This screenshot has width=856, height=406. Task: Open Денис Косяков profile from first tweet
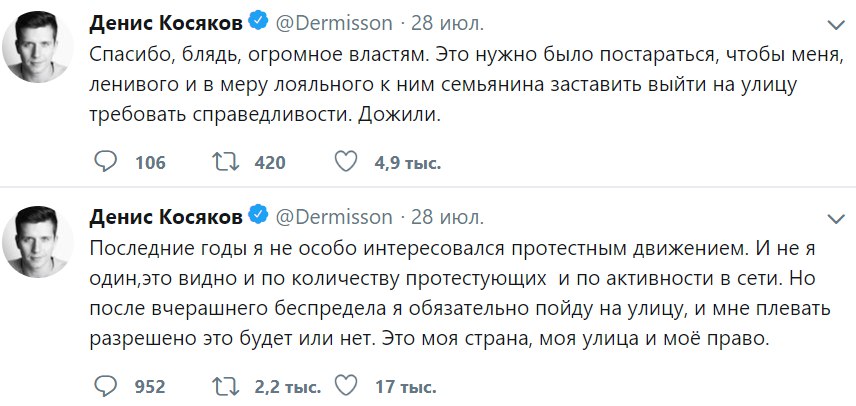[166, 22]
